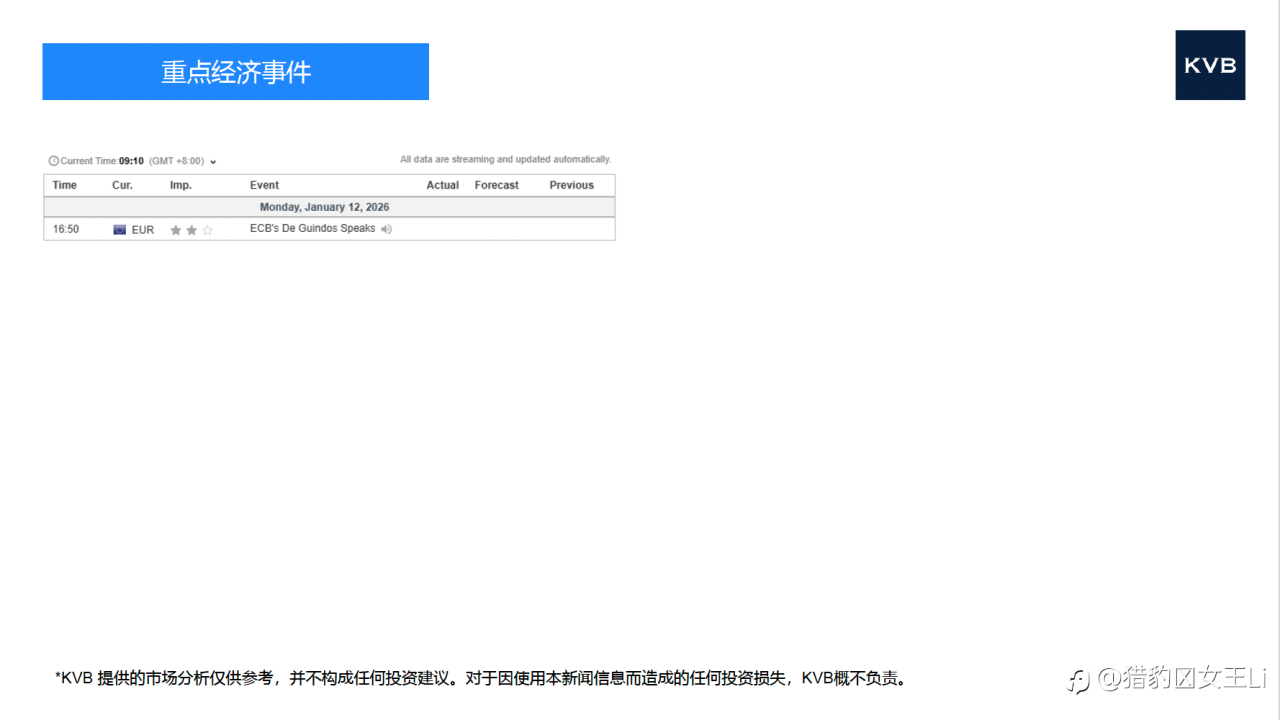This screenshot has width=1280, height=720.
Task: Open the GMT +8:00 timezone dropdown arrow
Action: coord(213,162)
